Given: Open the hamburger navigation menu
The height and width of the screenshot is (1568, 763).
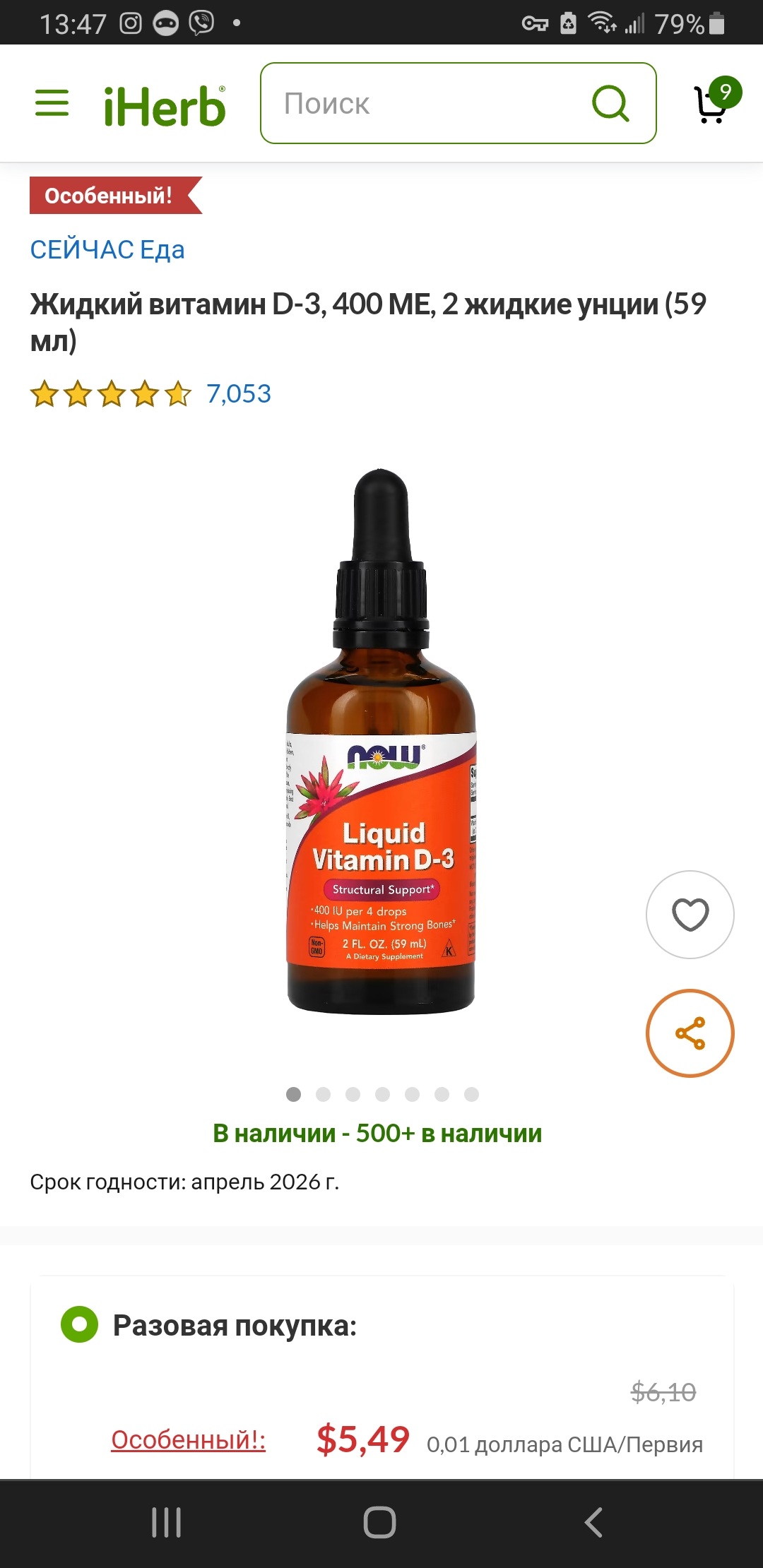Looking at the screenshot, I should point(52,103).
